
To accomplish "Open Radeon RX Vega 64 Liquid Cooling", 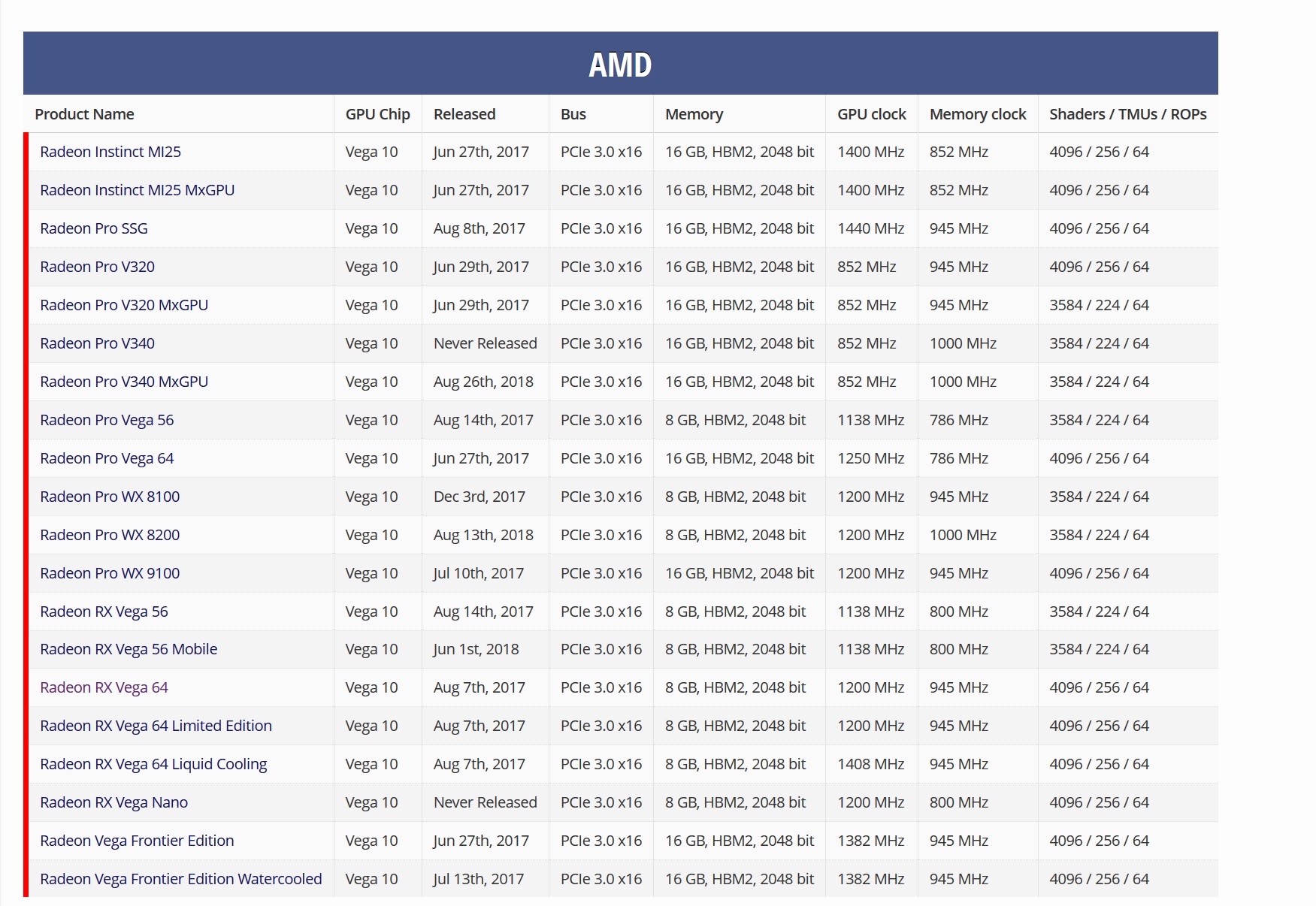I will click(153, 764).
